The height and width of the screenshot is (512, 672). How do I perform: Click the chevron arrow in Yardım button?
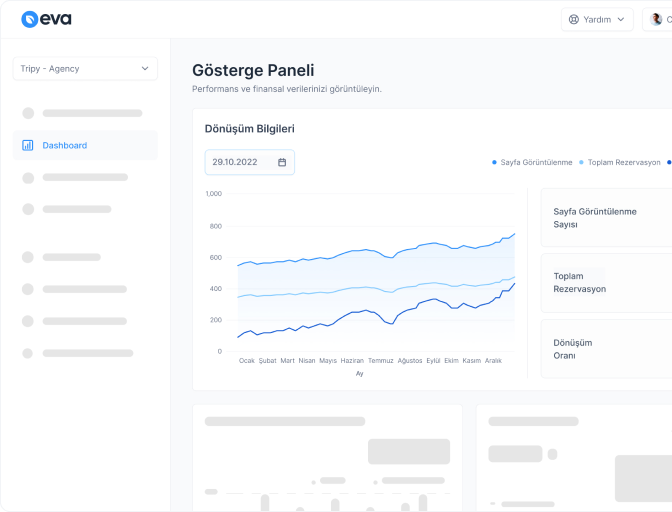pos(621,19)
